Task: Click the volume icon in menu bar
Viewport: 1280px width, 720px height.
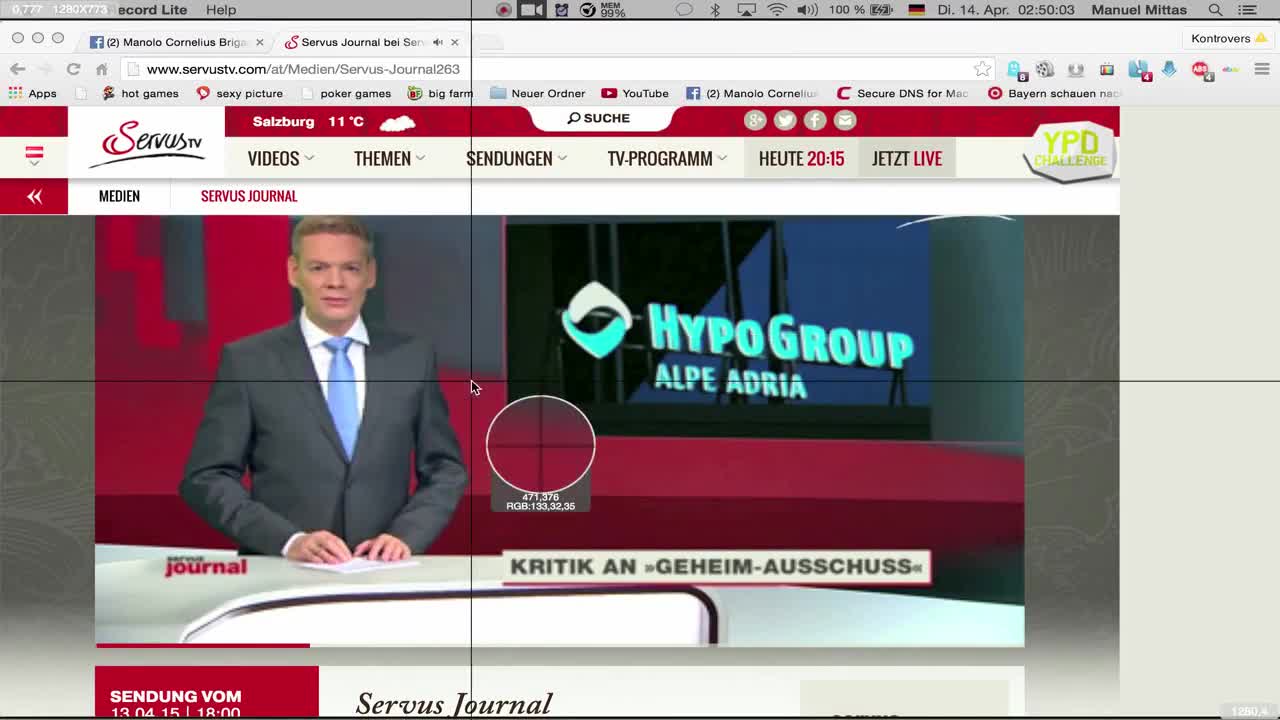Action: click(808, 10)
